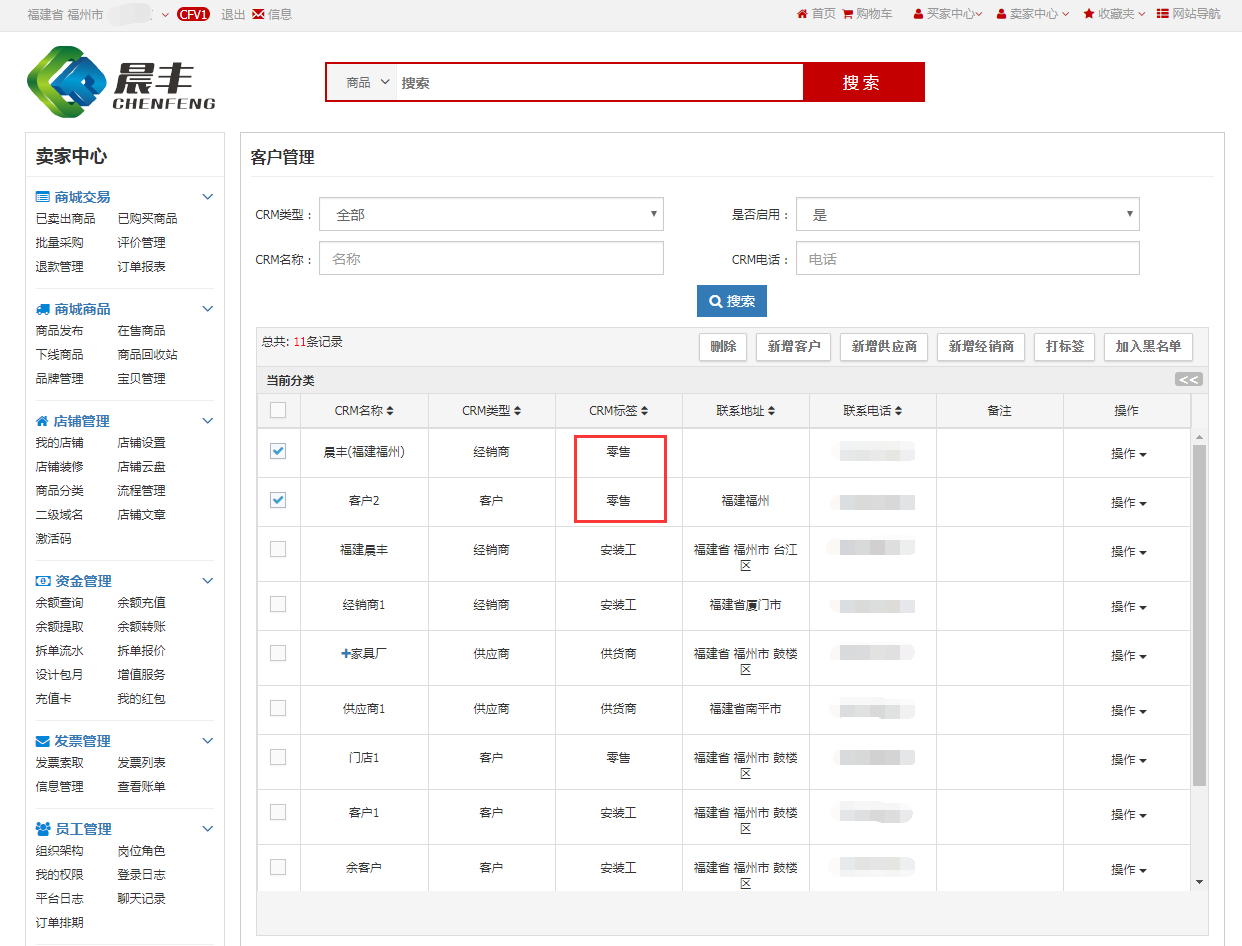This screenshot has height=946, width=1242.
Task: Toggle the select-all header checkbox
Action: click(278, 410)
